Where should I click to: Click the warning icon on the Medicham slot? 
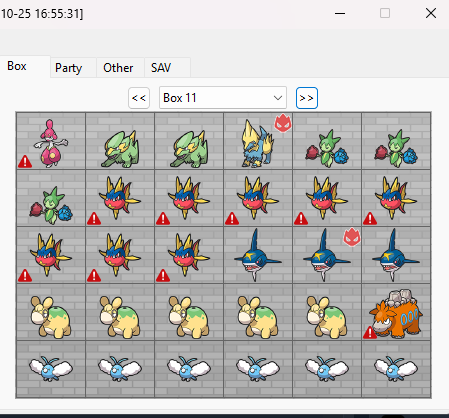(25, 161)
